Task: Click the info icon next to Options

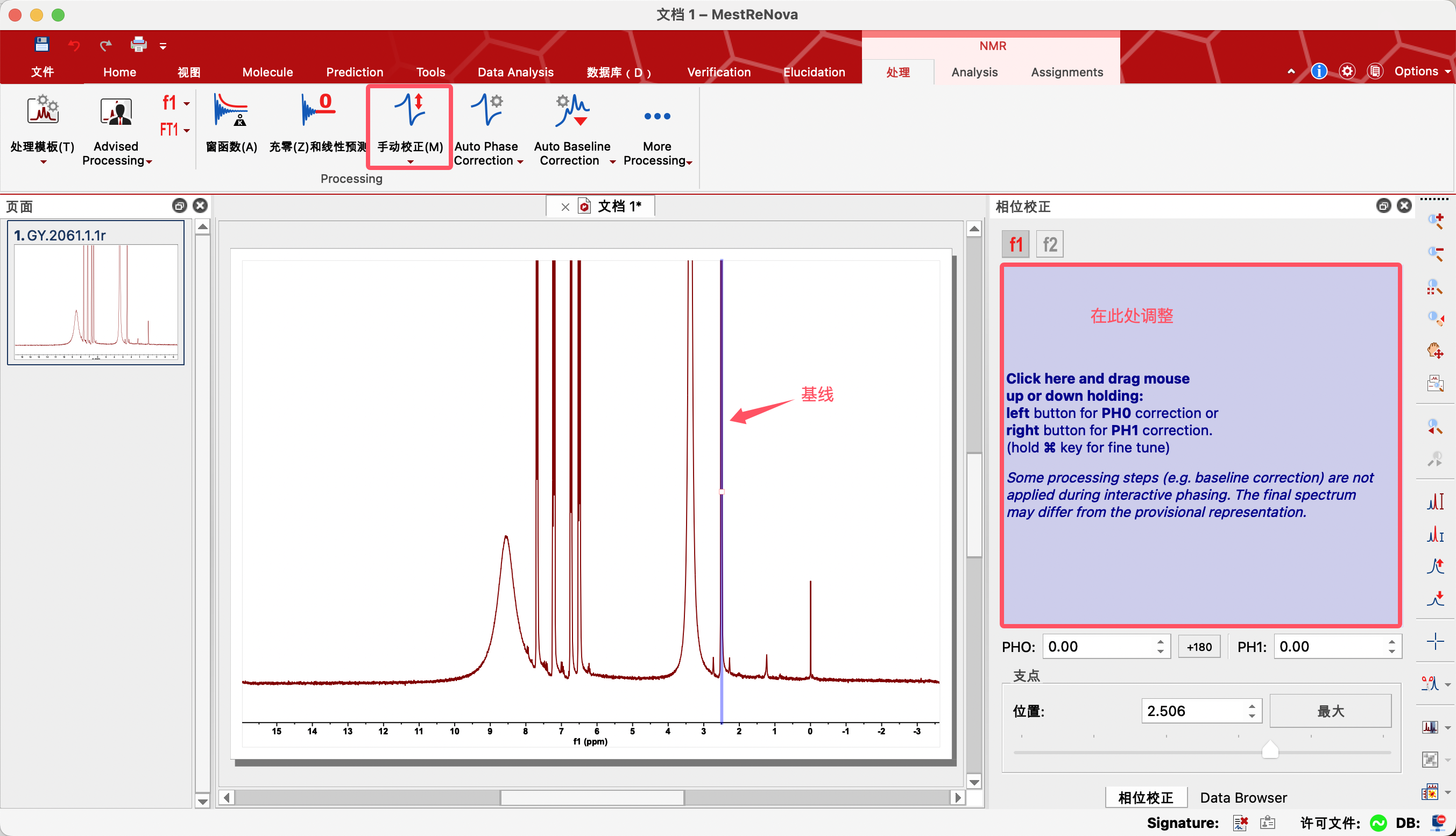Action: [x=1319, y=71]
